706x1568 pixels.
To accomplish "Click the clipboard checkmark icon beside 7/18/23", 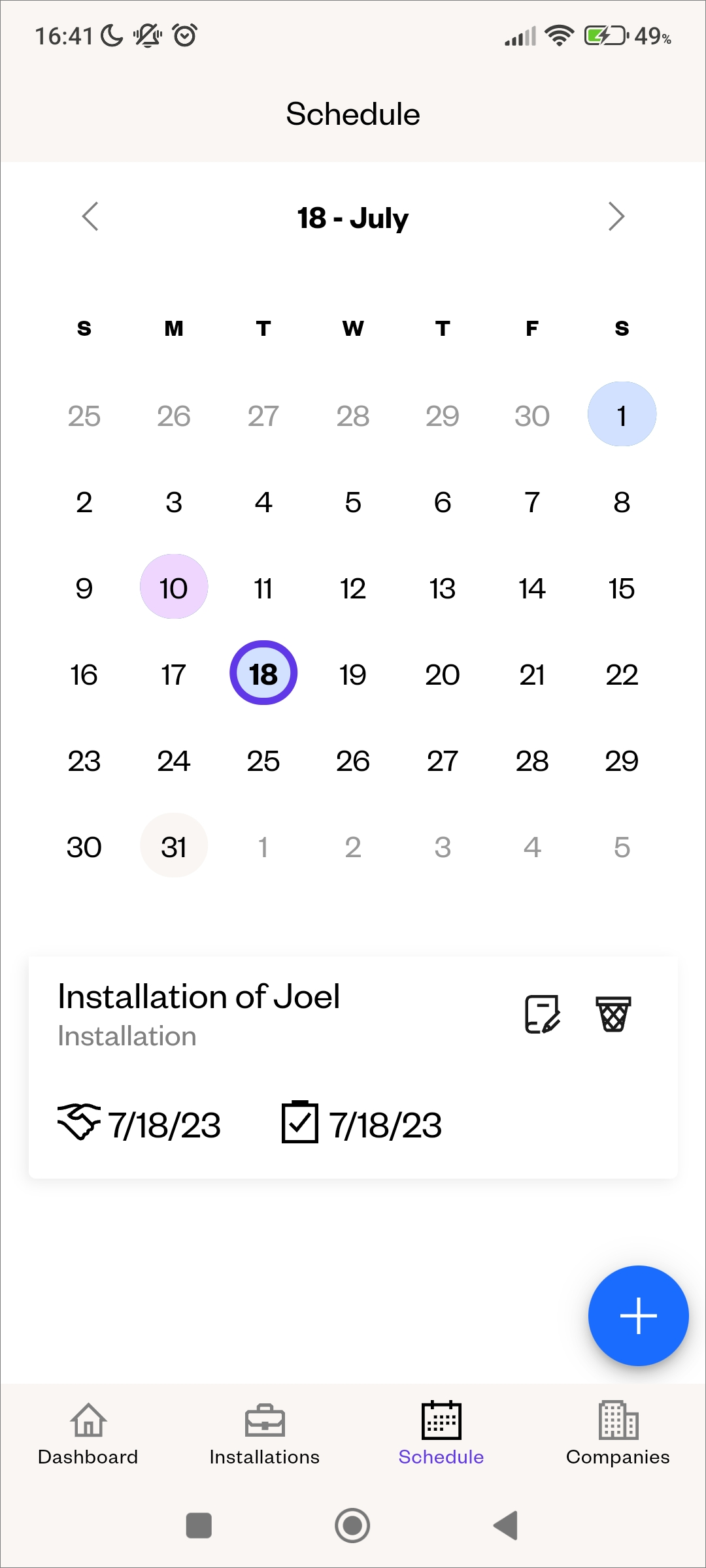I will point(299,1122).
